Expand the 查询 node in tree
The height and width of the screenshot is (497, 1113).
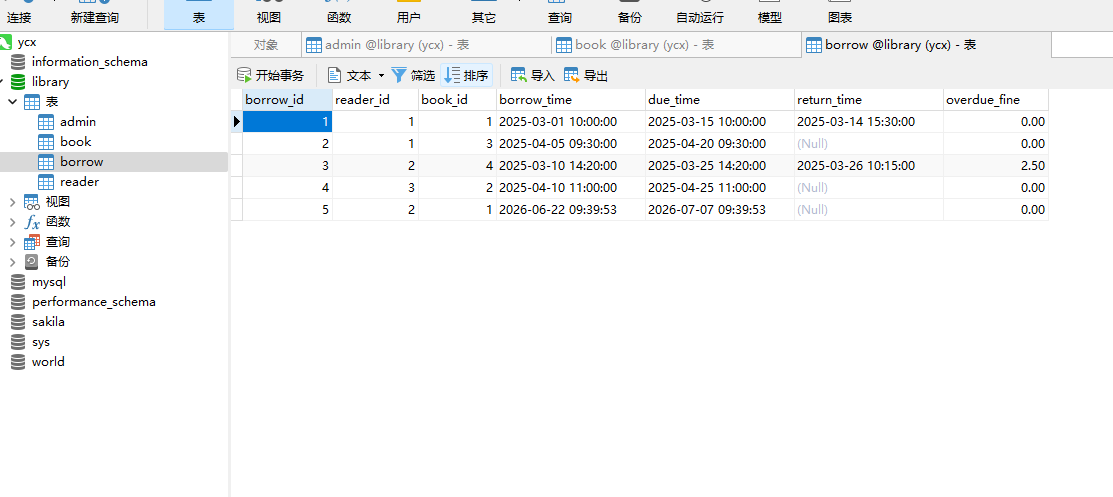(12, 241)
